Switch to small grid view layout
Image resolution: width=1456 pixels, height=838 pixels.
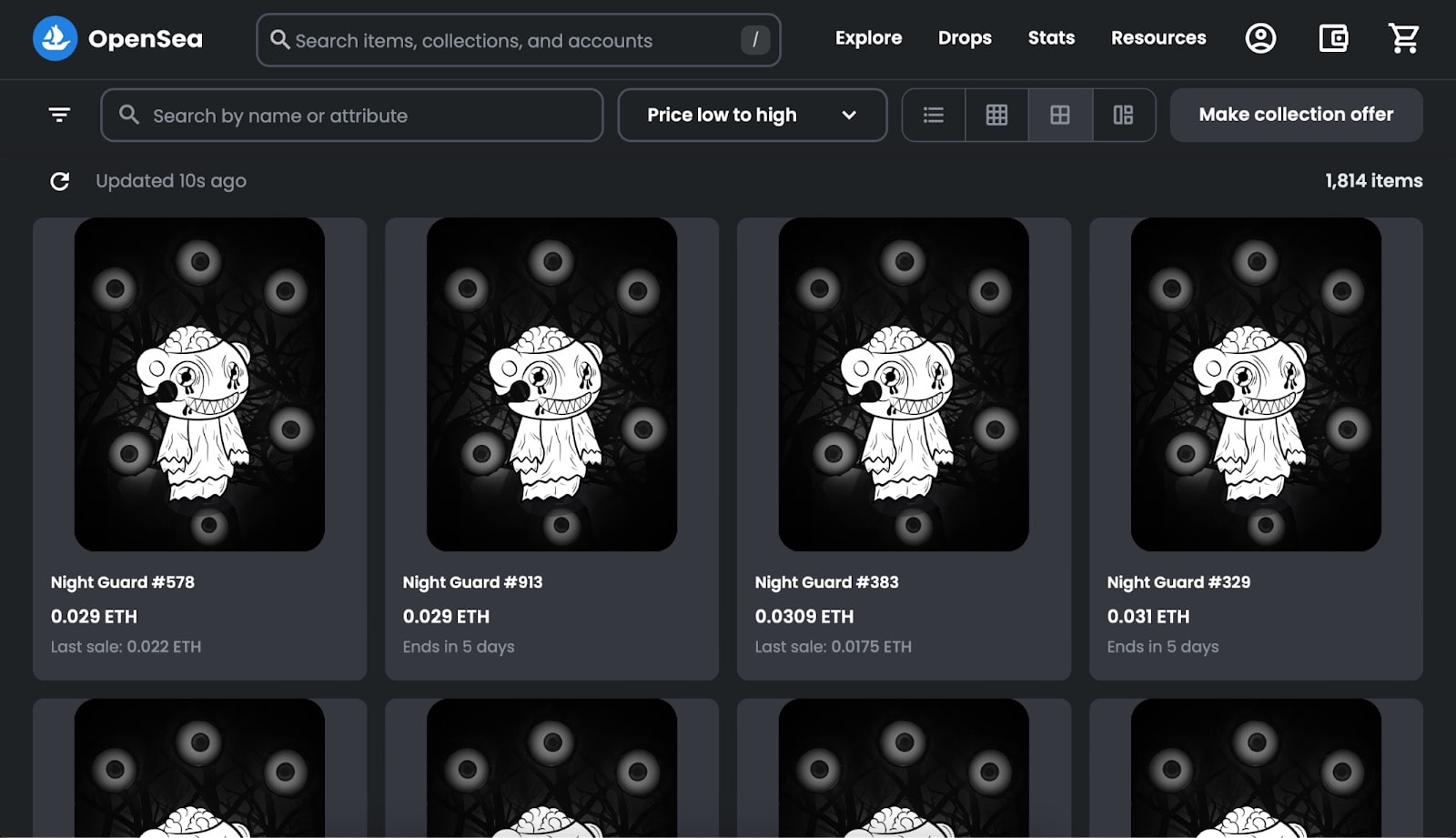tap(996, 115)
